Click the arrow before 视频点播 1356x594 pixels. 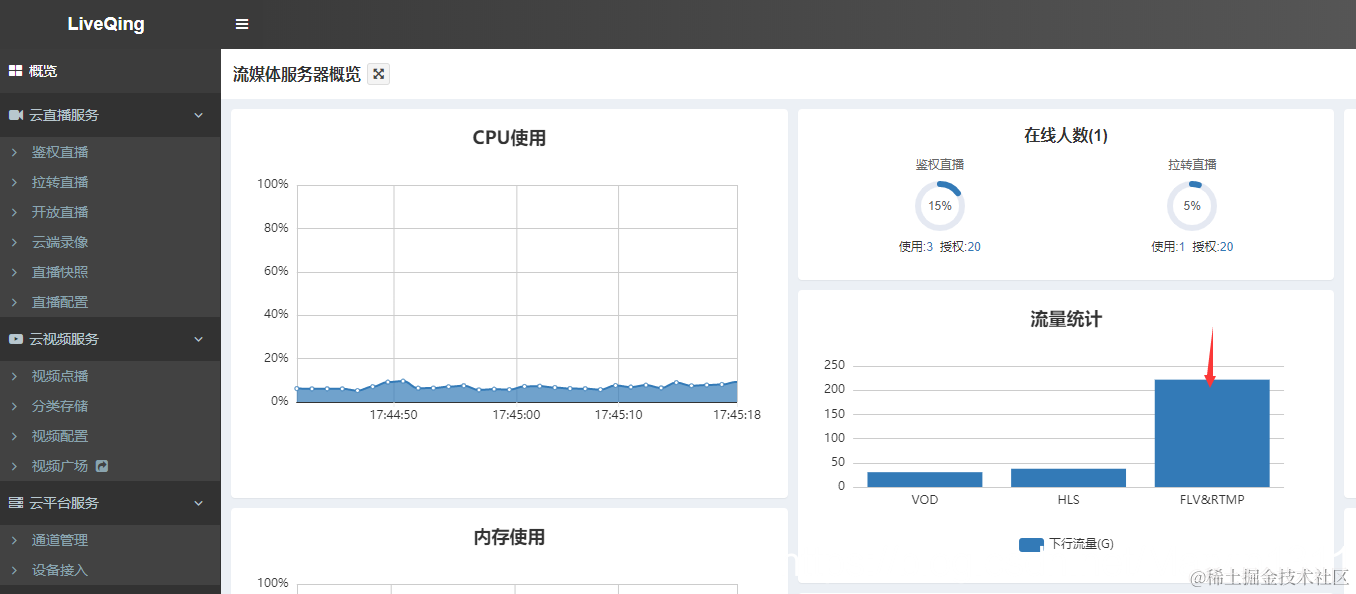(x=14, y=376)
